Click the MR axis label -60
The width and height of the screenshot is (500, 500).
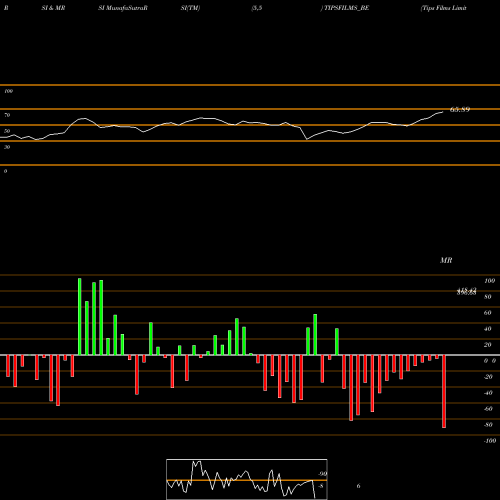click(x=488, y=409)
